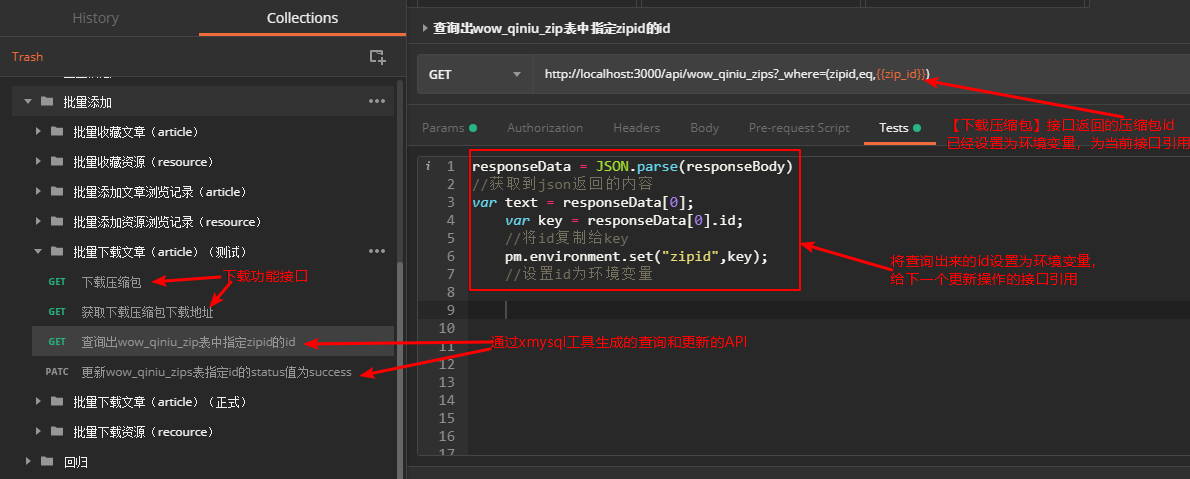Switch to the History tab
This screenshot has height=479, width=1190.
96,18
